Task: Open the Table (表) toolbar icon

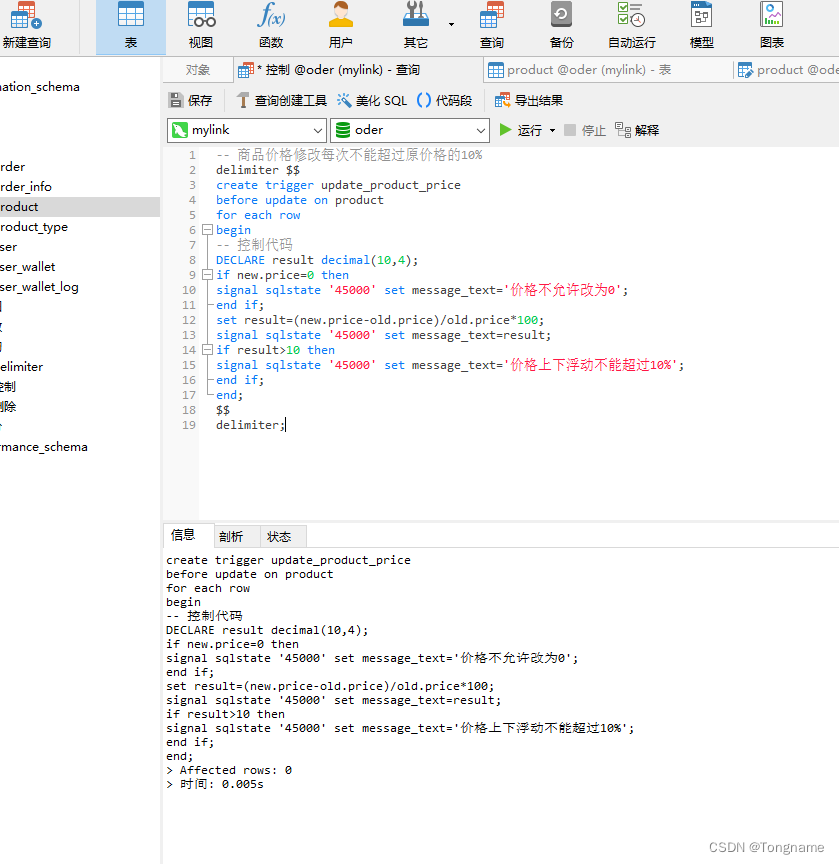Action: pyautogui.click(x=131, y=26)
